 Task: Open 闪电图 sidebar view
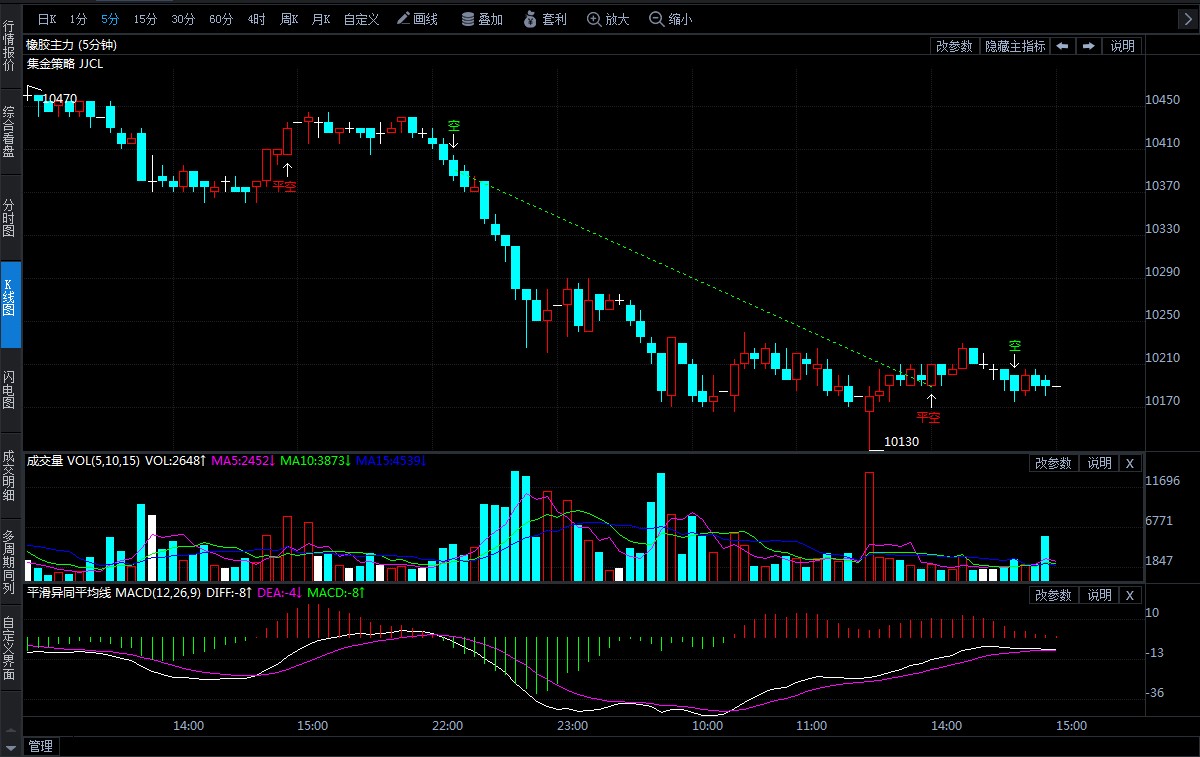coord(9,390)
